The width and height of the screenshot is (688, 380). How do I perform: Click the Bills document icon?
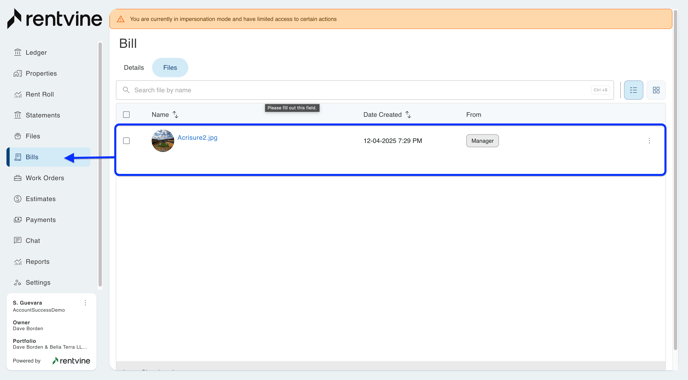pos(18,157)
